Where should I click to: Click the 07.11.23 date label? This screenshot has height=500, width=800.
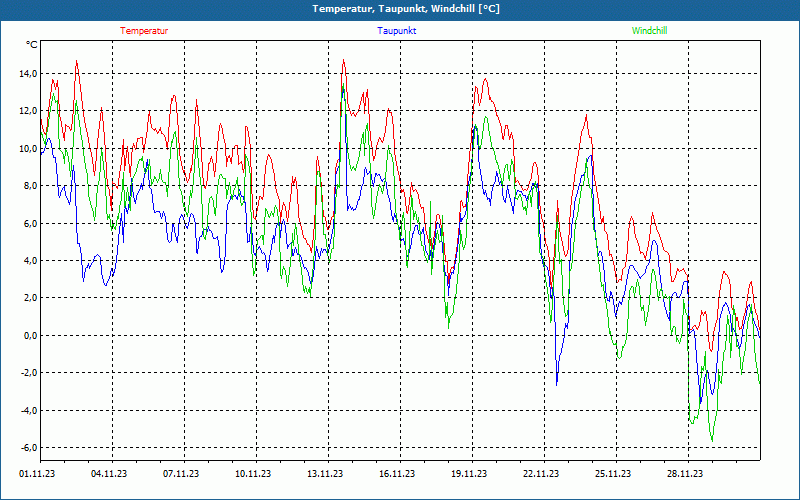point(181,474)
